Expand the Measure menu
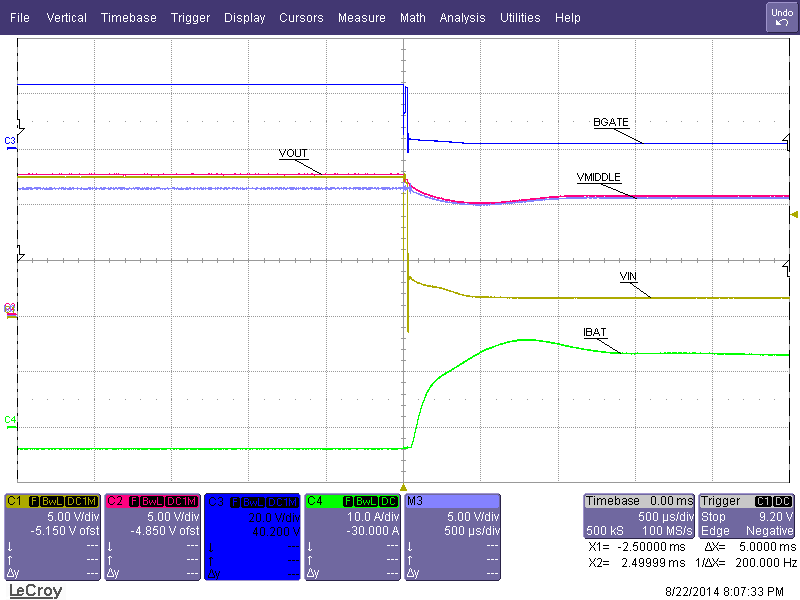 click(361, 18)
